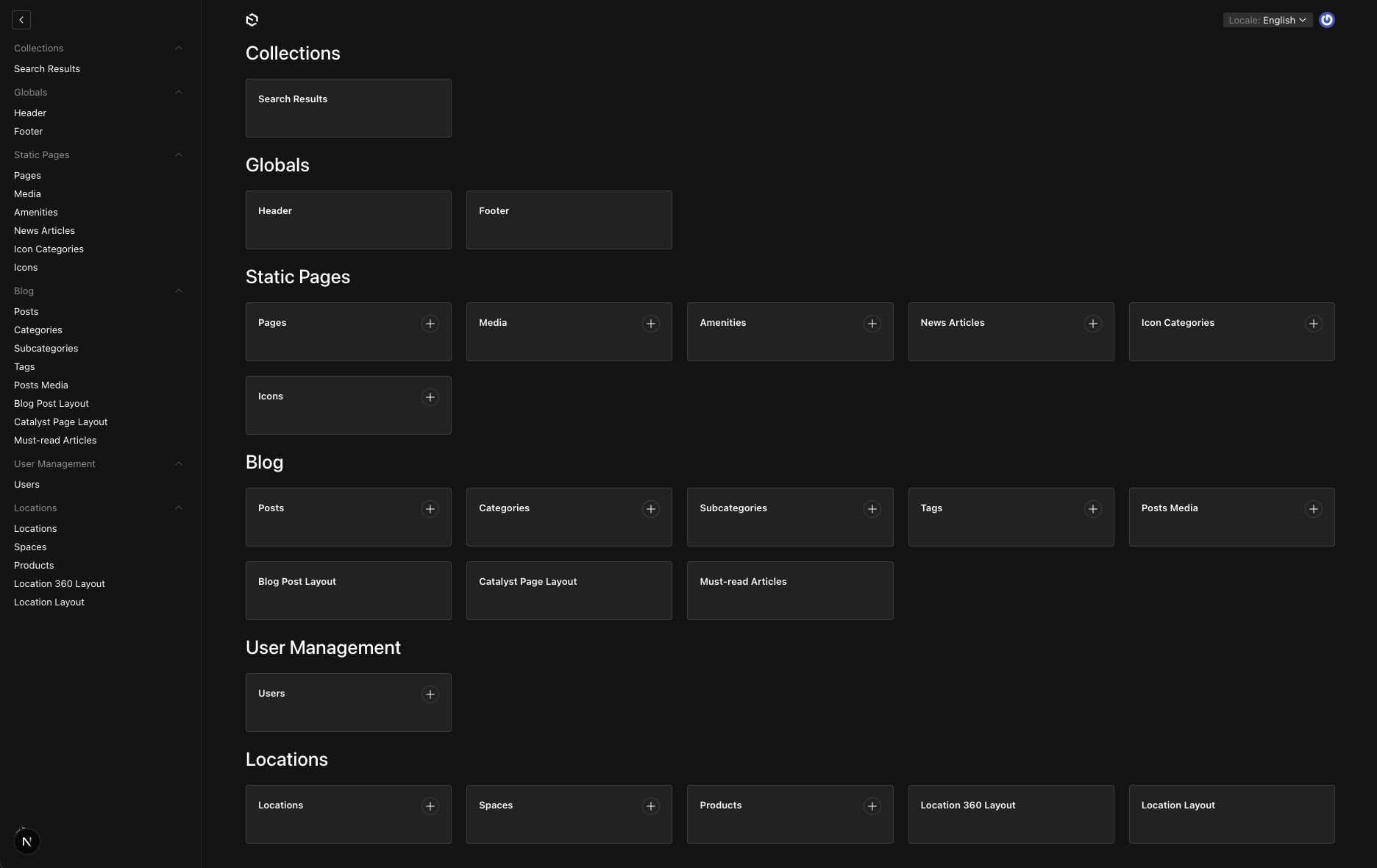
Task: Collapse the sidebar with the back arrow
Action: coord(21,20)
